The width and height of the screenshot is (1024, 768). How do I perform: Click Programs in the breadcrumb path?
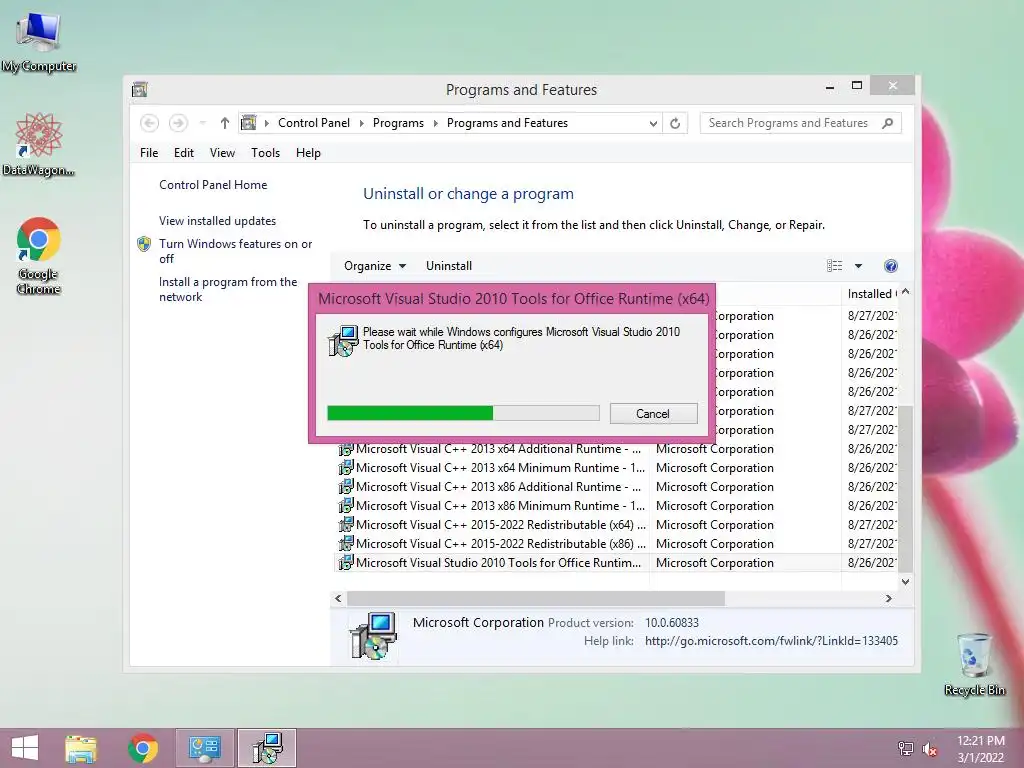coord(398,123)
